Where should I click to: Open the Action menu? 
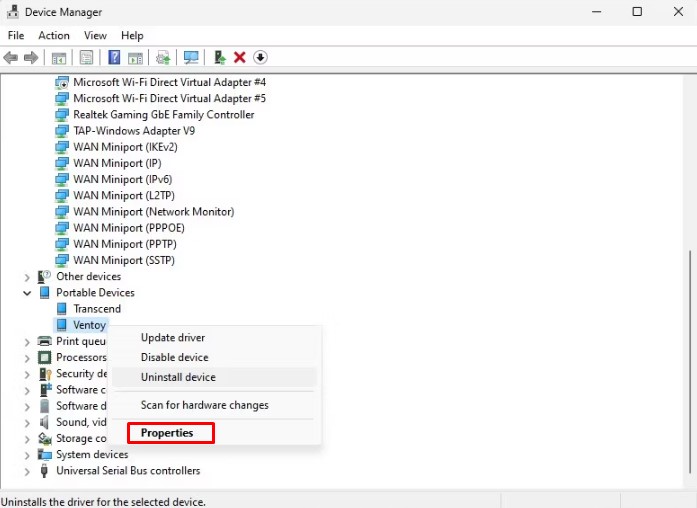[x=54, y=36]
